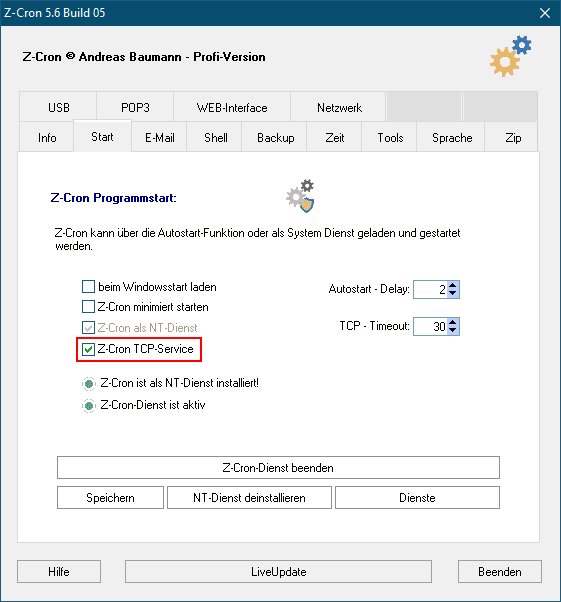This screenshot has width=561, height=602.
Task: Switch to the POP3 tab
Action: [x=135, y=107]
